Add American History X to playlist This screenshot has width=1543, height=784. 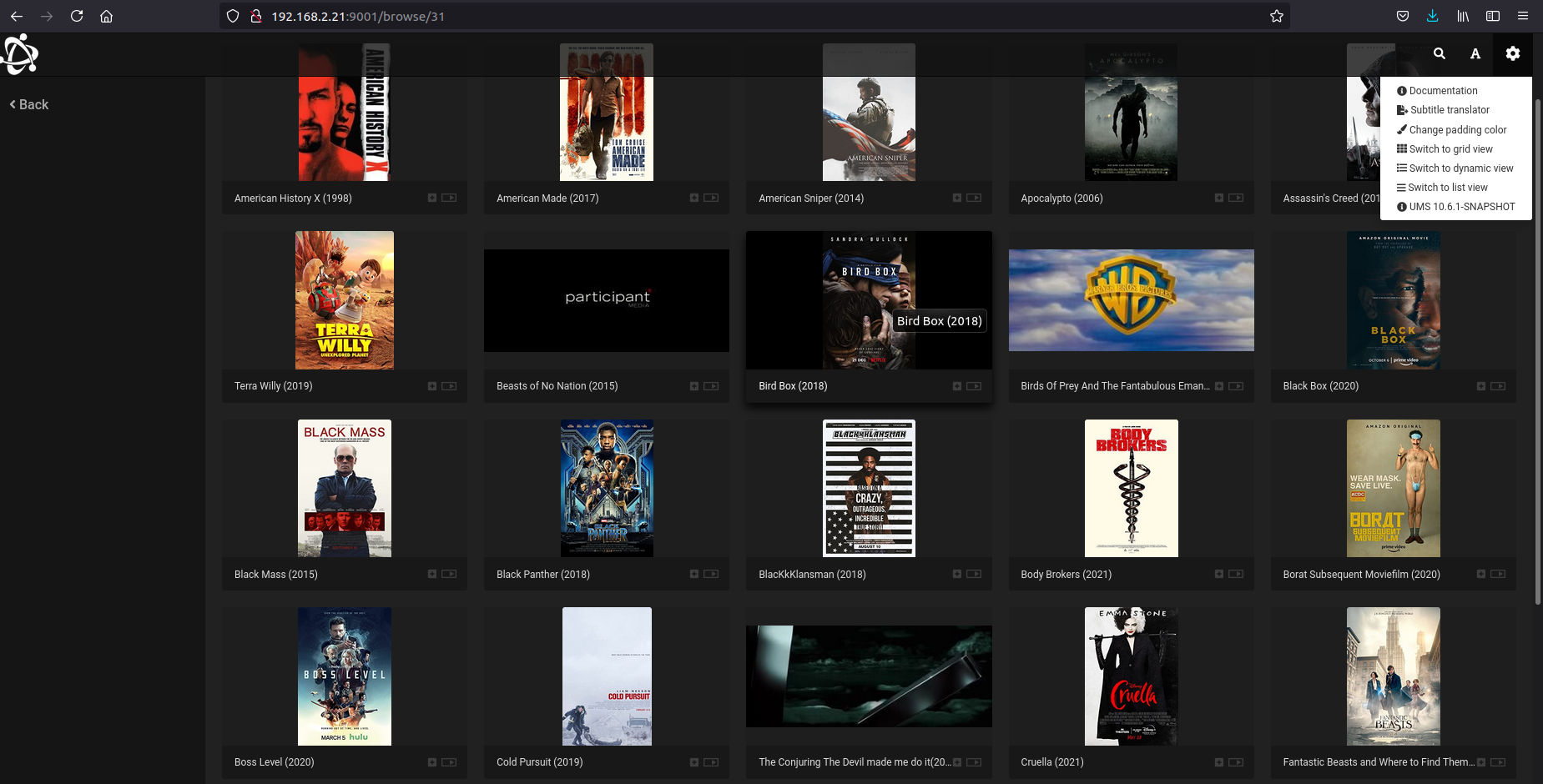[x=432, y=198]
